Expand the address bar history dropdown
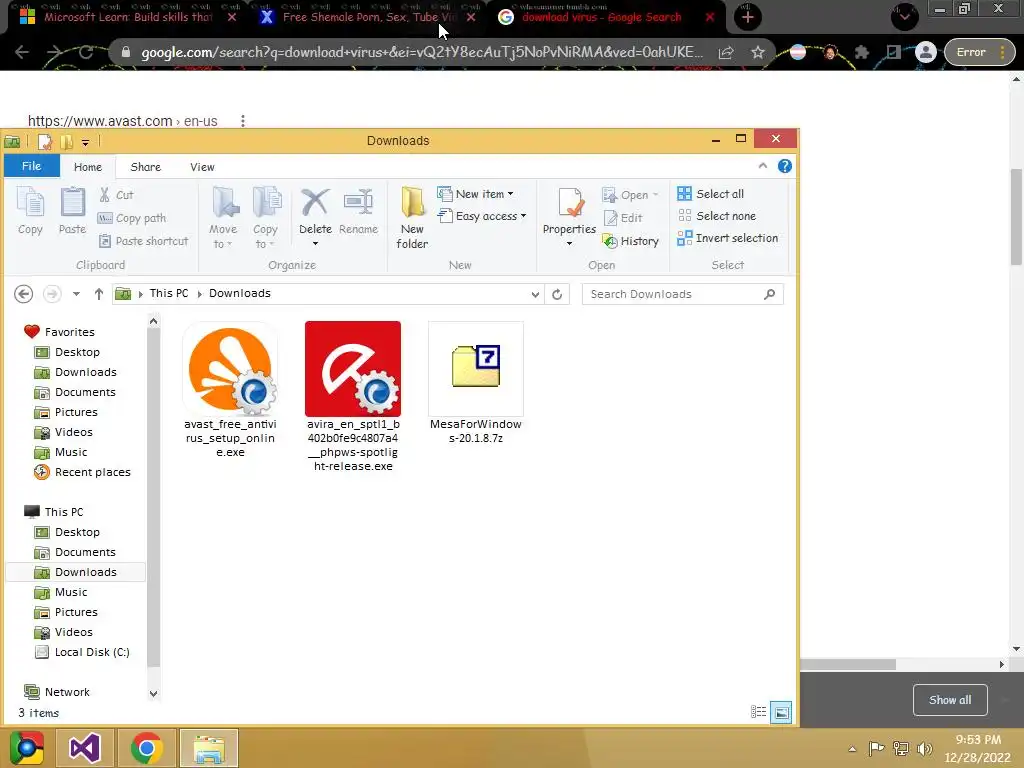Image resolution: width=1024 pixels, height=768 pixels. pos(535,294)
